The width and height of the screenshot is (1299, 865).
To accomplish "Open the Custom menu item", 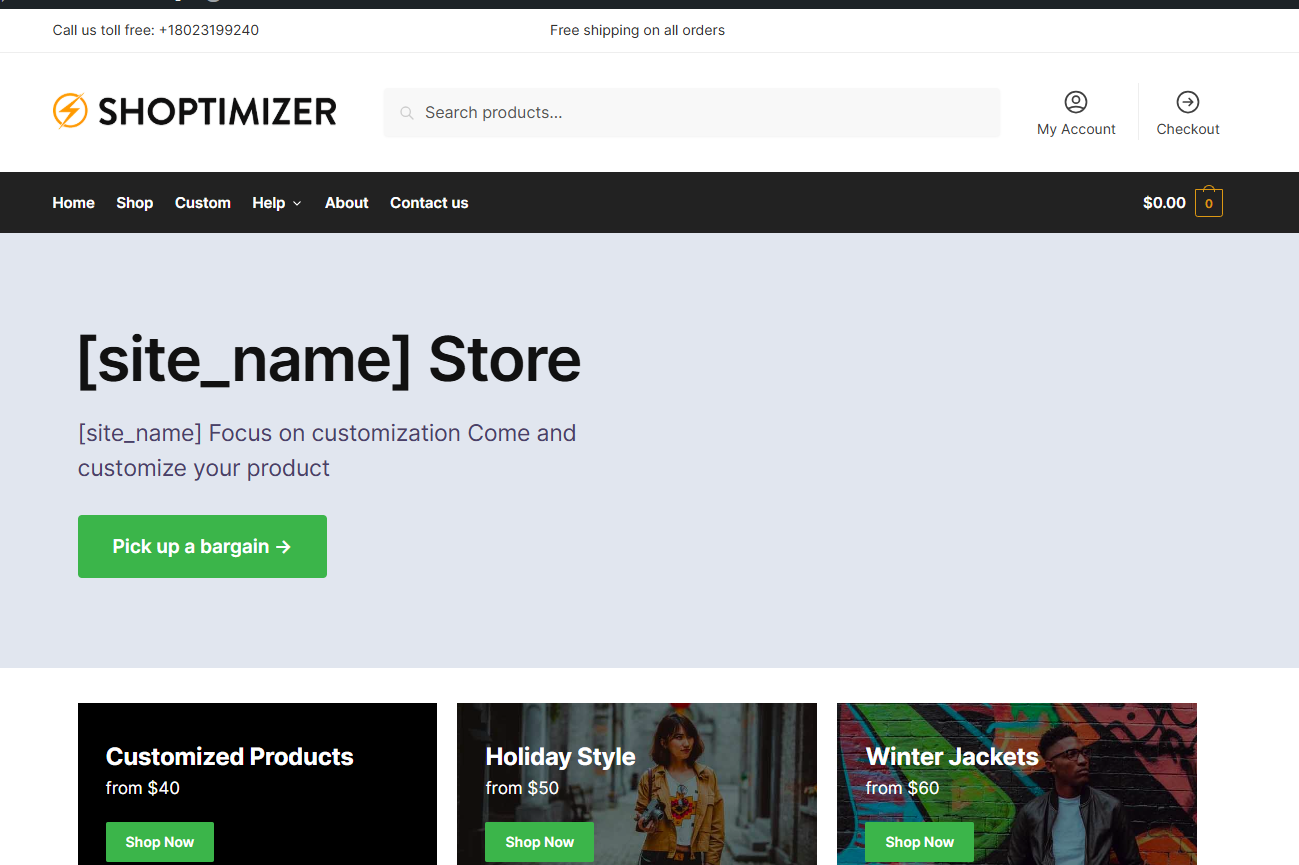I will (203, 202).
